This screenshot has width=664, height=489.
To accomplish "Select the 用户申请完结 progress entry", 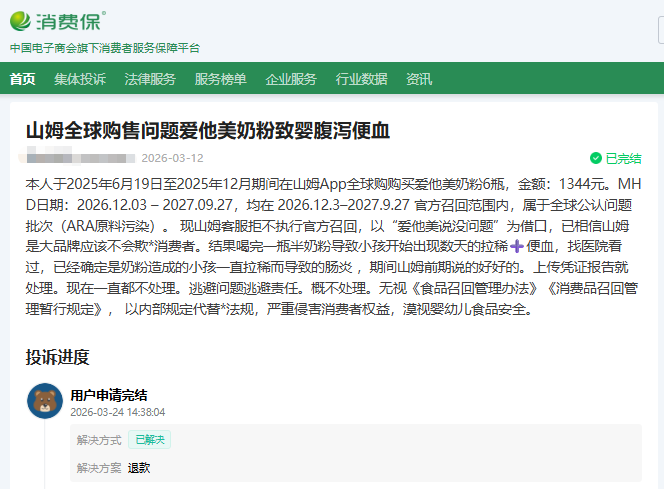I will 109,394.
